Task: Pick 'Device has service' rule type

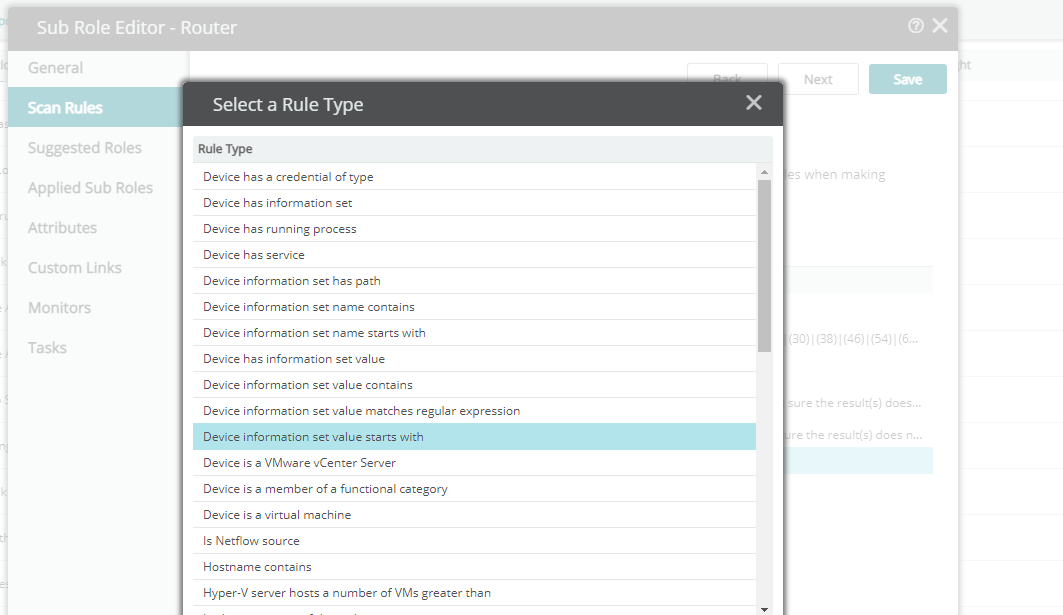Action: [475, 255]
